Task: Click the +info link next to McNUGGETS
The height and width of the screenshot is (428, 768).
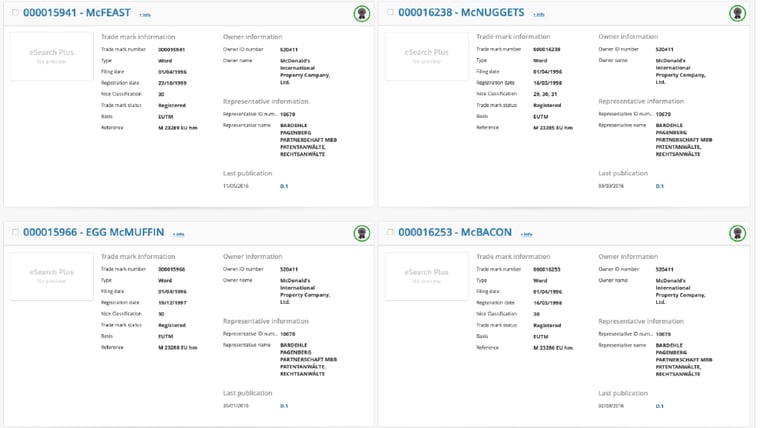Action: click(x=539, y=15)
